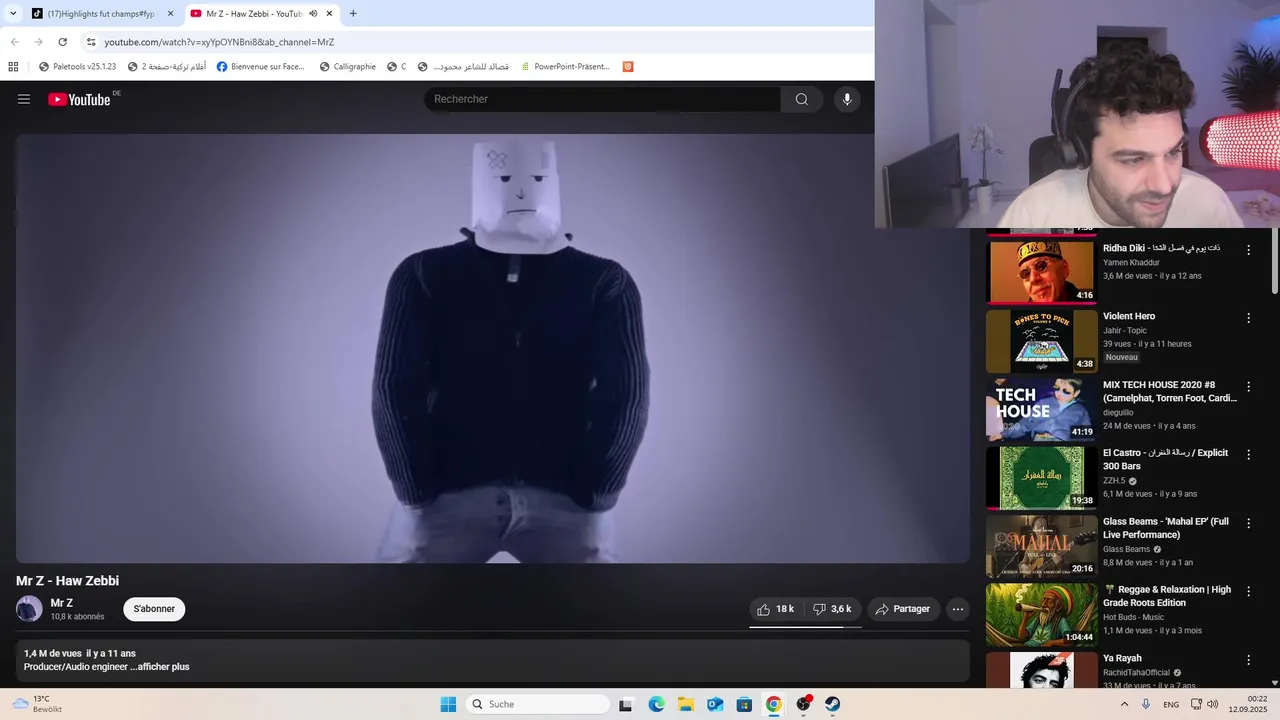Start voice search with microphone icon
Image resolution: width=1280 pixels, height=720 pixels.
click(x=847, y=99)
